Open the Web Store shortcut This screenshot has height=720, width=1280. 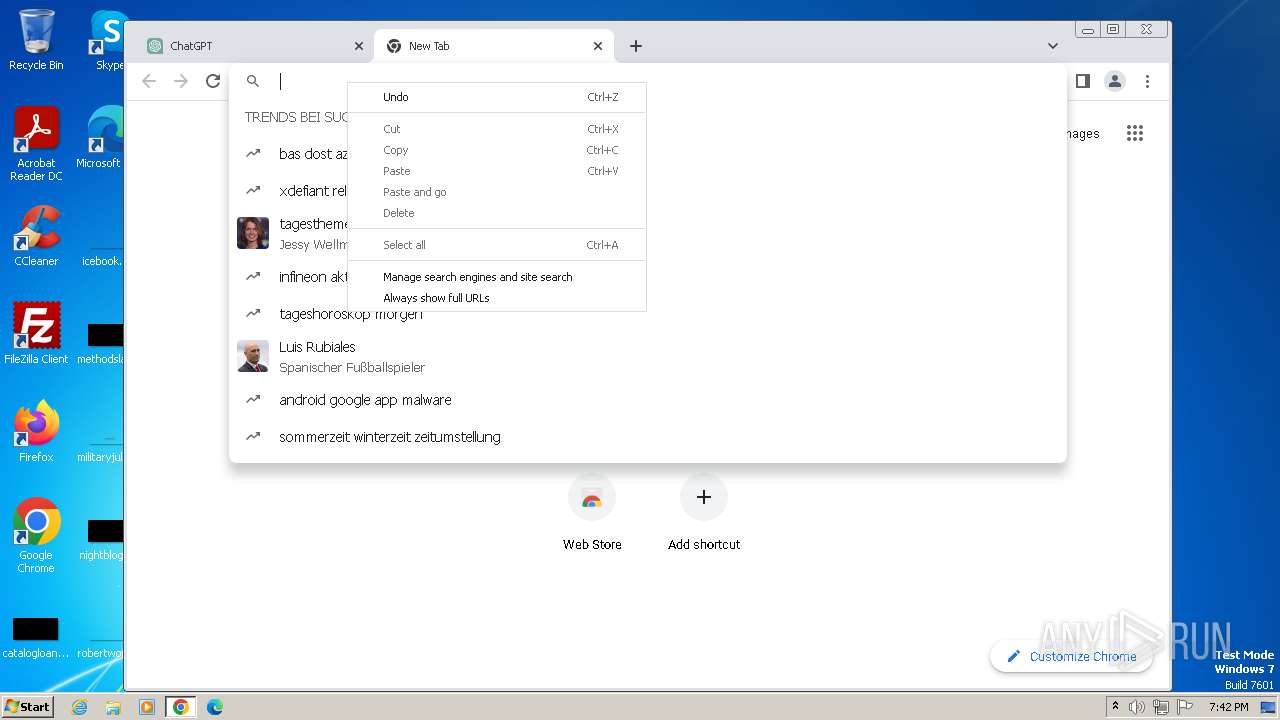592,513
